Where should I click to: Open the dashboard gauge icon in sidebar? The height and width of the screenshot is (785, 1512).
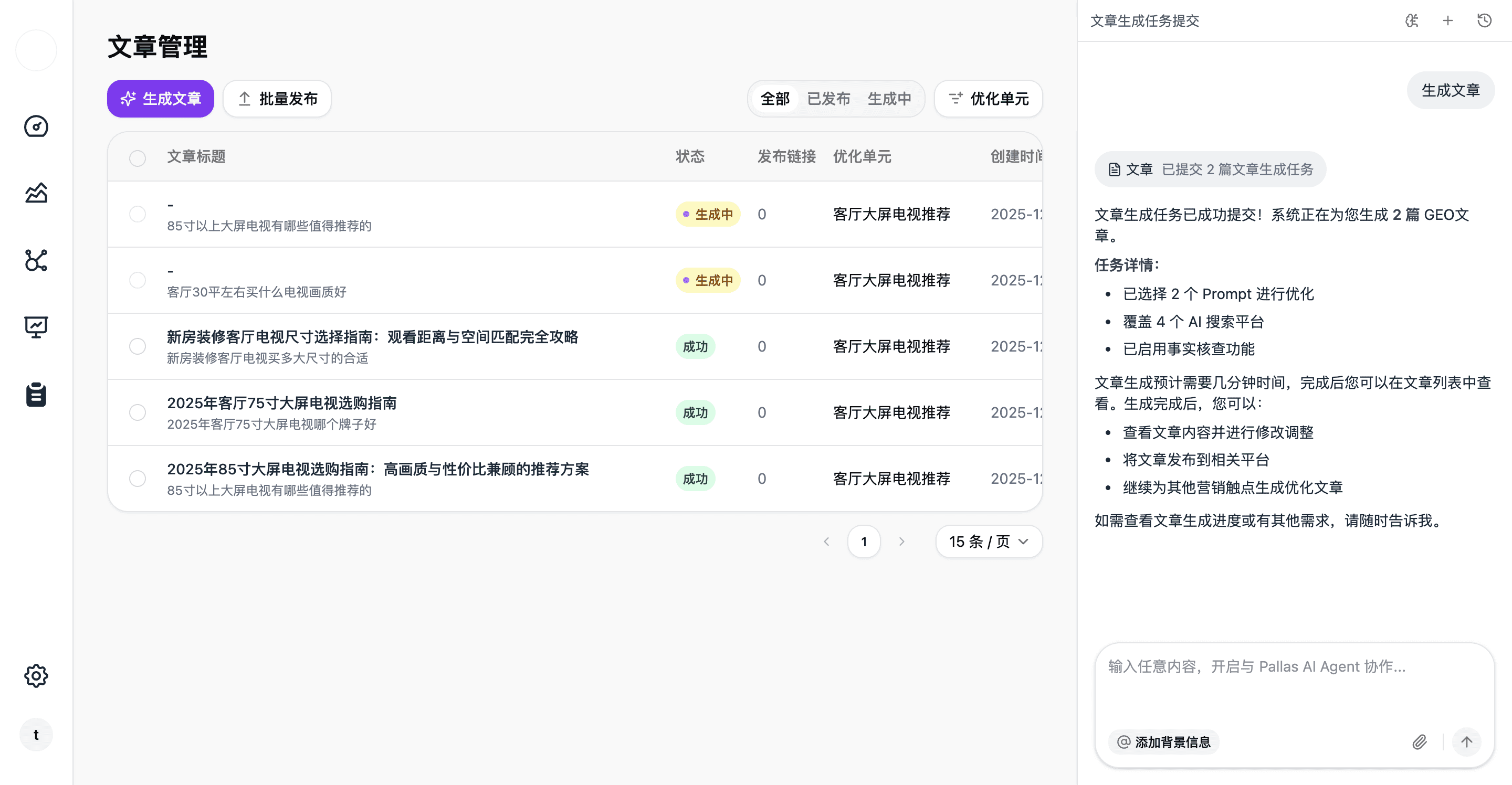click(x=36, y=127)
